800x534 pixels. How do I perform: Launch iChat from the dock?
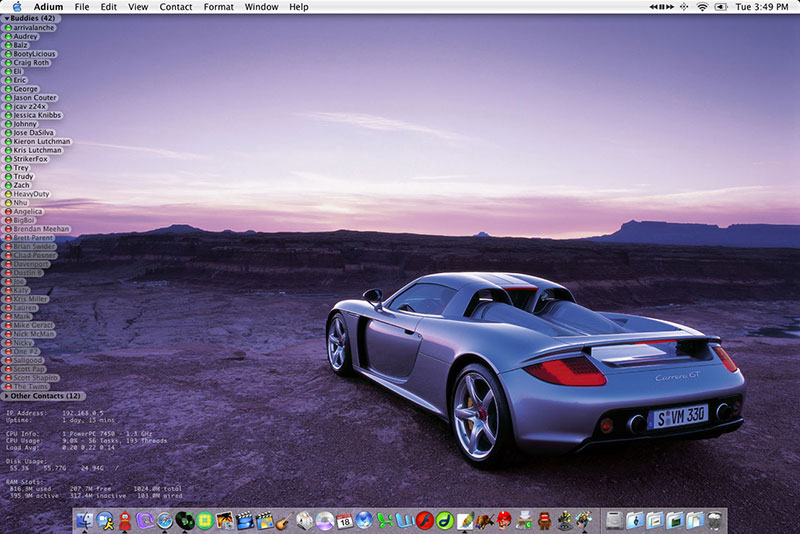click(x=105, y=521)
